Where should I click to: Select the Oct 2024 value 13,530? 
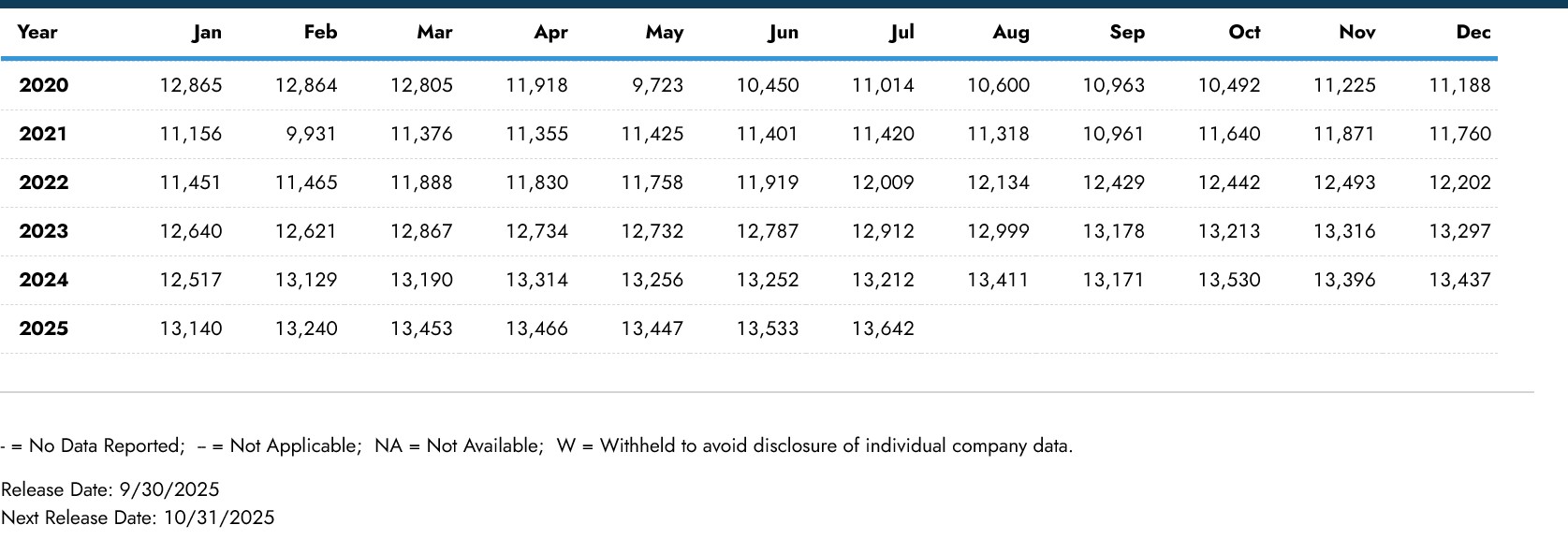tap(1229, 280)
